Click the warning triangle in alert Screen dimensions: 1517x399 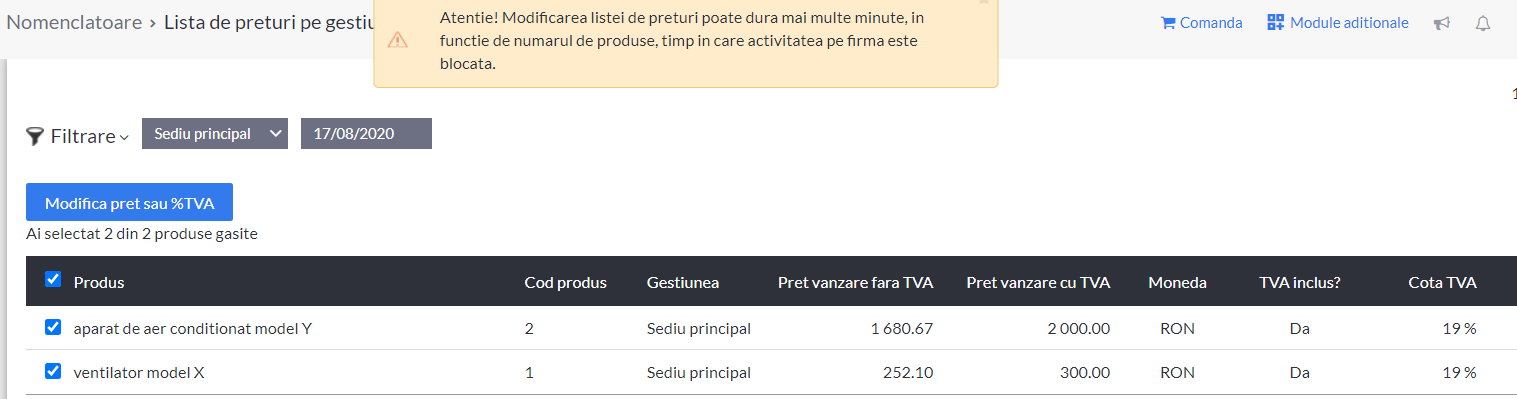(x=397, y=41)
